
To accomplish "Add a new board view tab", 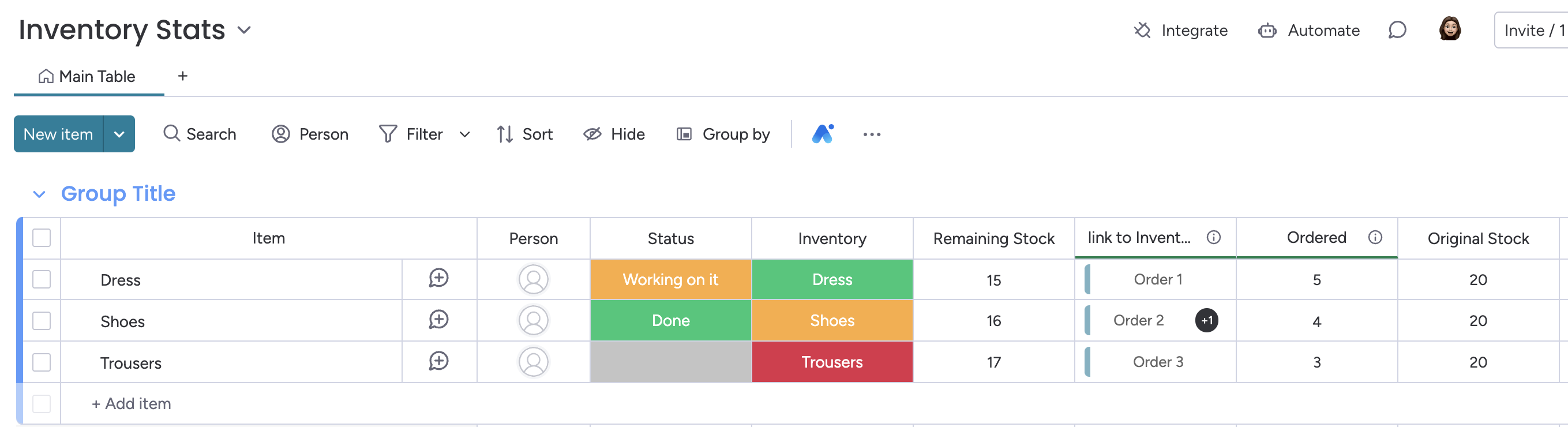I will click(x=182, y=76).
